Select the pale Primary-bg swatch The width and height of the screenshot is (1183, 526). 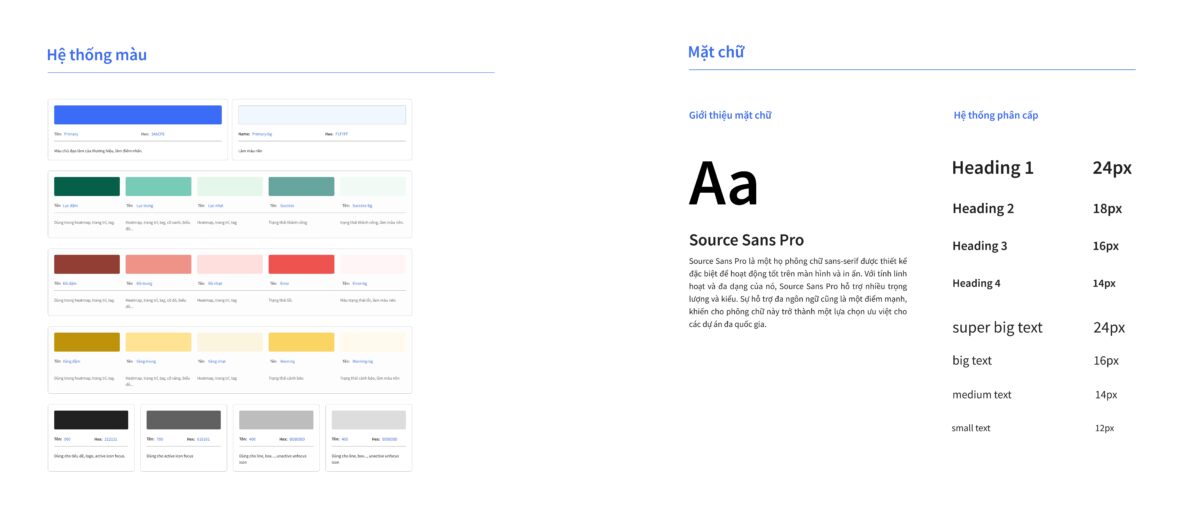tap(322, 115)
